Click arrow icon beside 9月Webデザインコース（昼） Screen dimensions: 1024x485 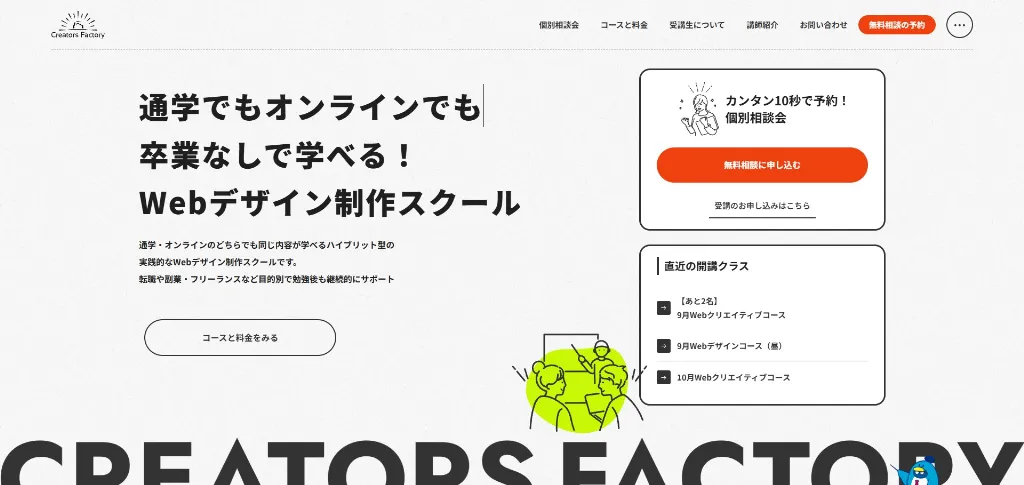pyautogui.click(x=664, y=346)
